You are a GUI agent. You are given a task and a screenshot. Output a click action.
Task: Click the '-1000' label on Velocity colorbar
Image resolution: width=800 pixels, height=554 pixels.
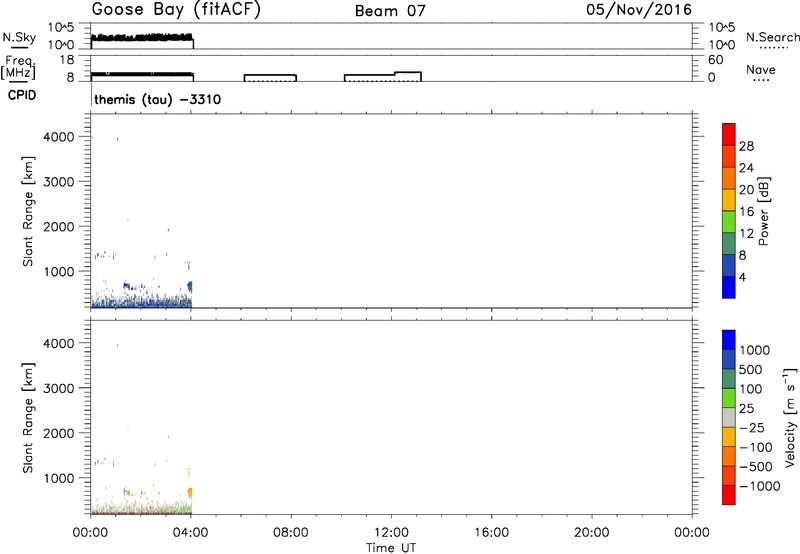click(759, 486)
